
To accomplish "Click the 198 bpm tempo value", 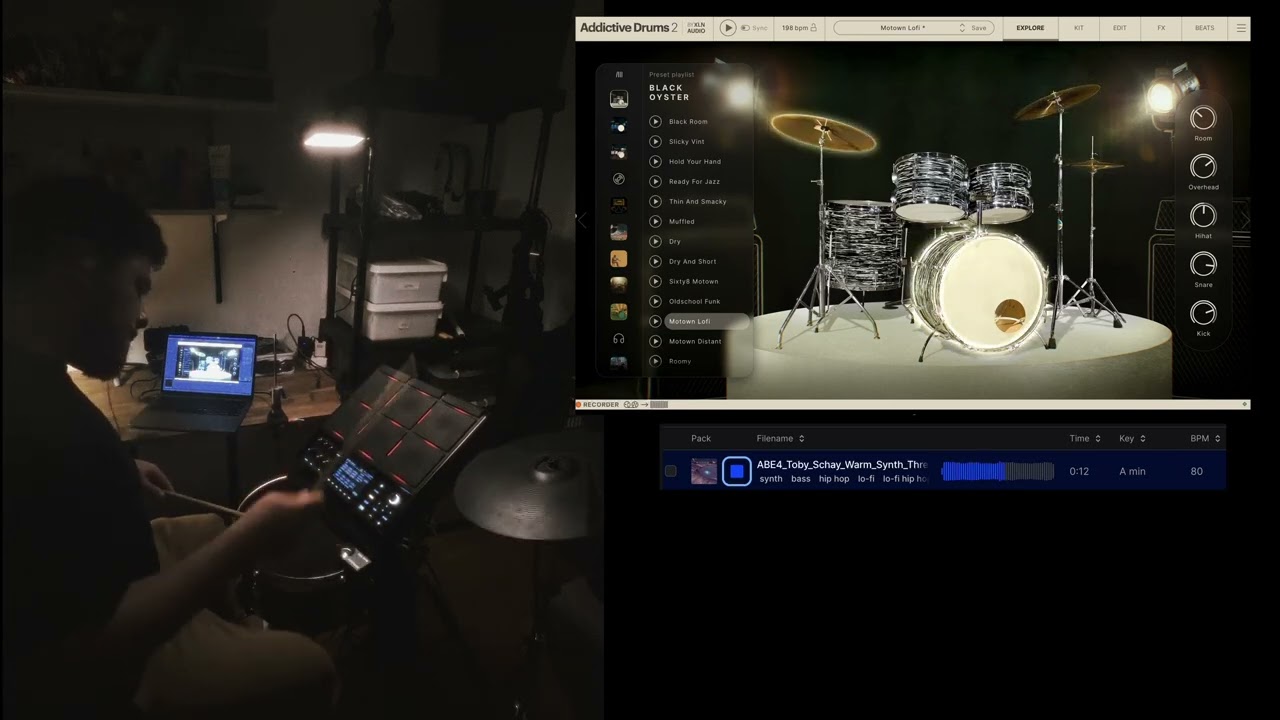I will 794,28.
